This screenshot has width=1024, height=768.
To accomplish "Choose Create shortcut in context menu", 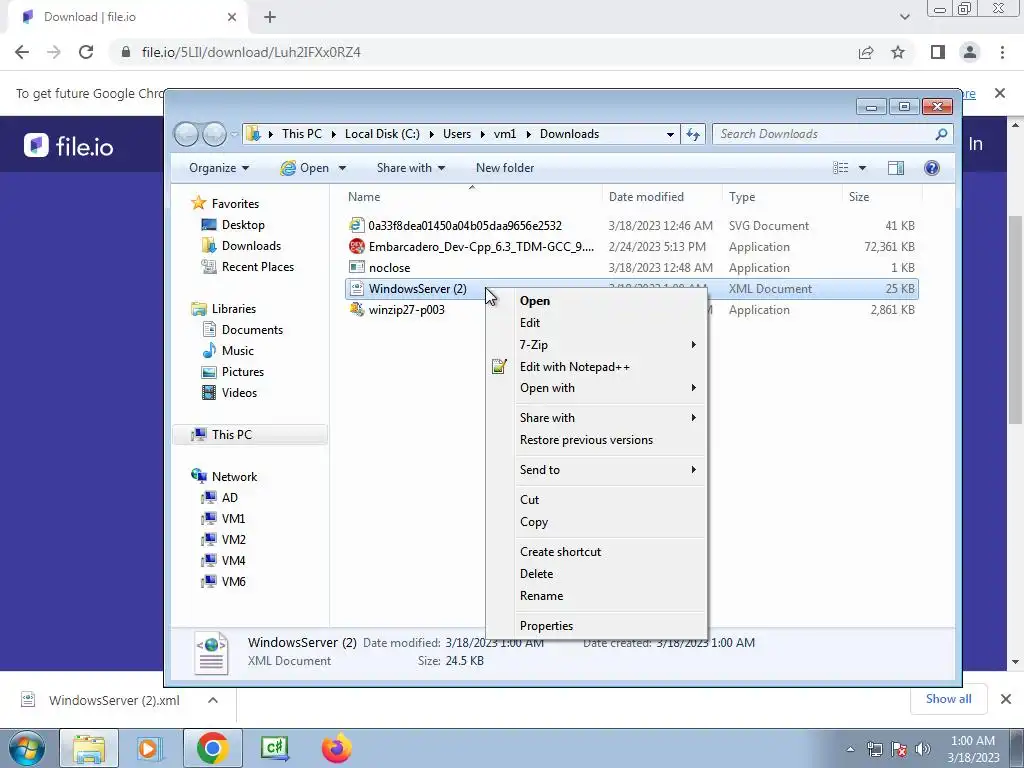I will click(x=560, y=552).
